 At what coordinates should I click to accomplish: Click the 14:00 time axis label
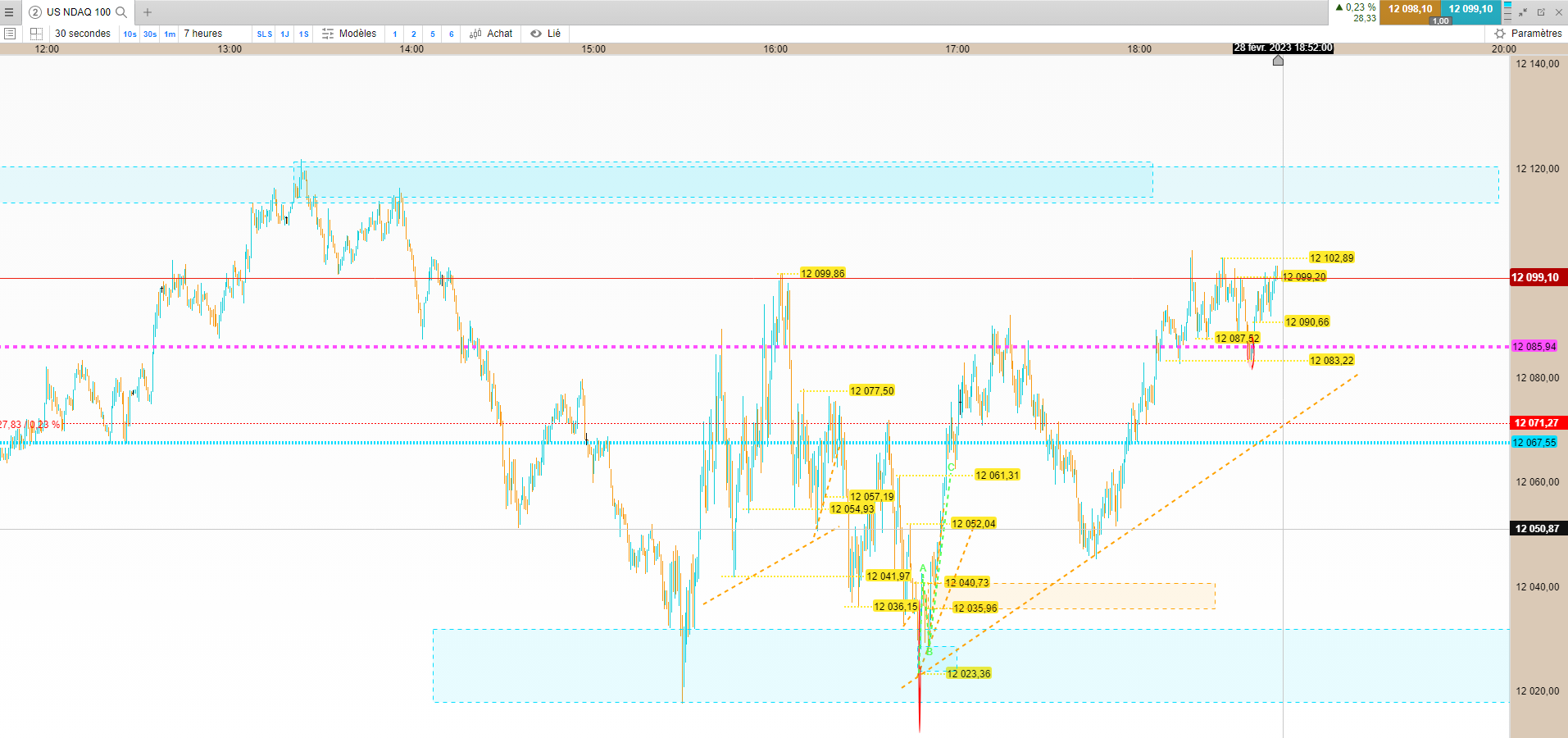tap(411, 49)
